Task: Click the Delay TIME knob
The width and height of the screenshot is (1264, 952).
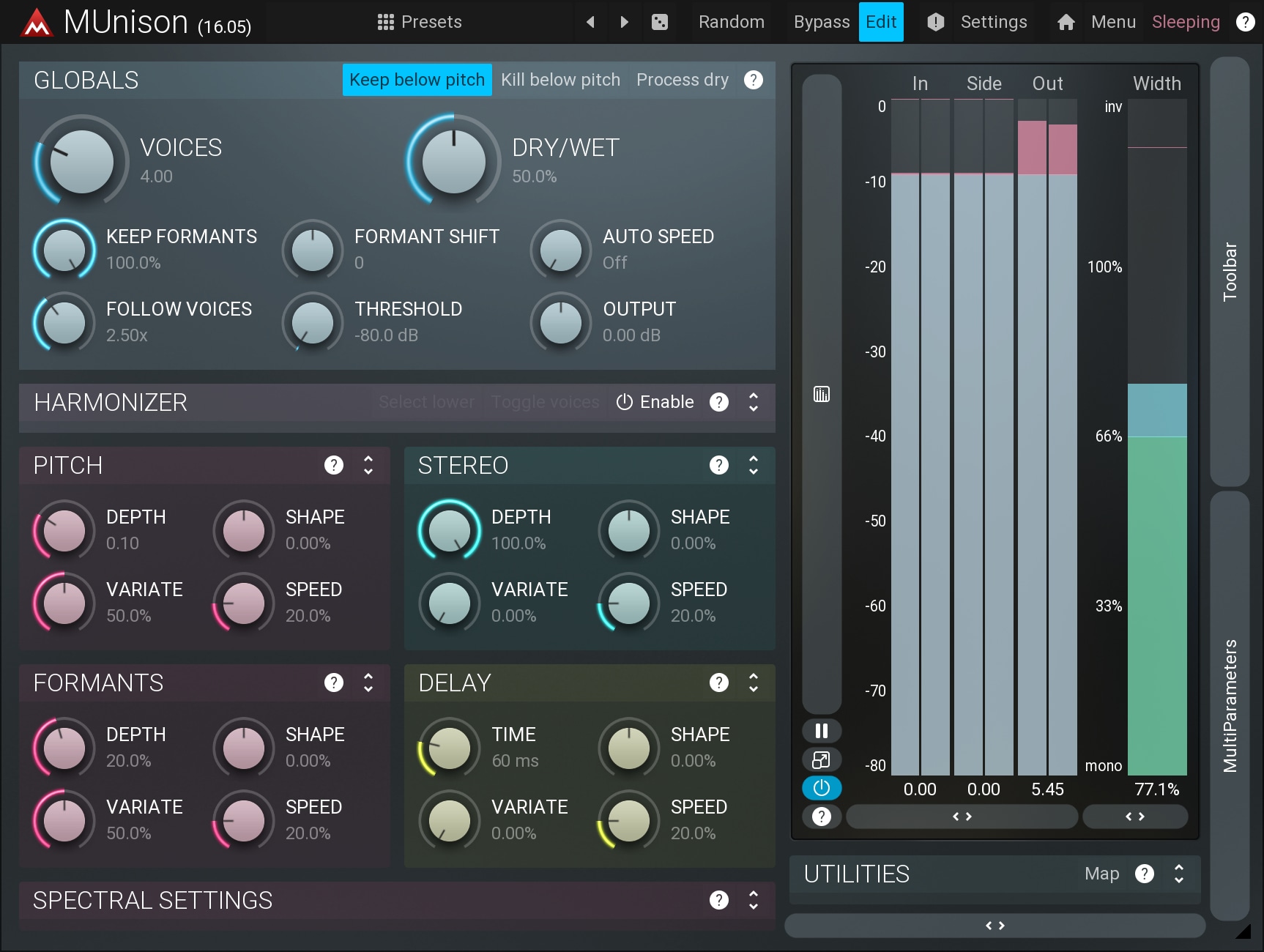Action: [x=450, y=748]
